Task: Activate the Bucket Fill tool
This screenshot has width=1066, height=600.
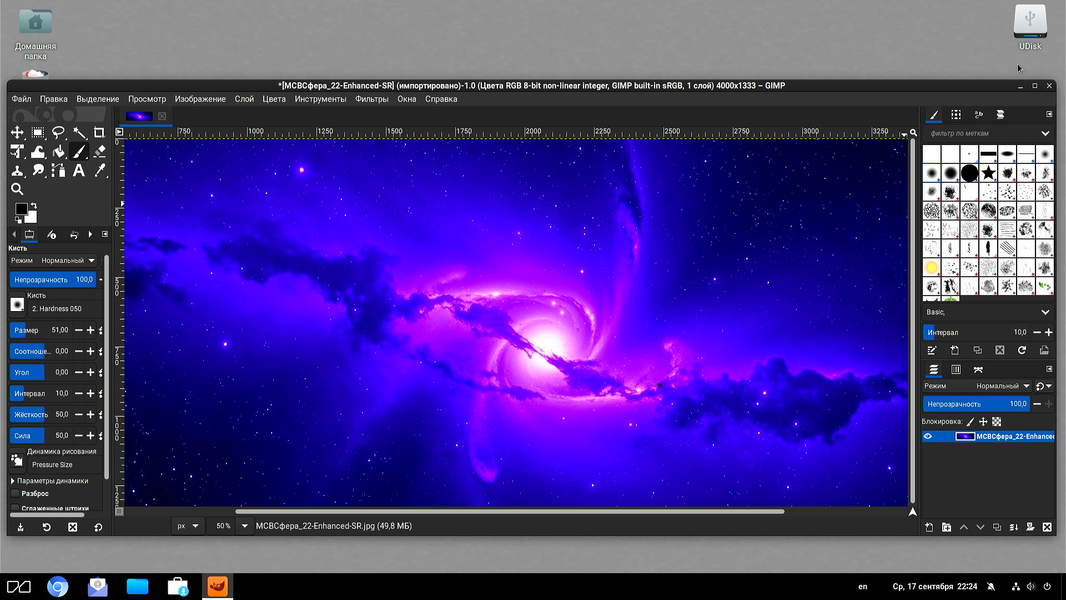Action: tap(58, 152)
